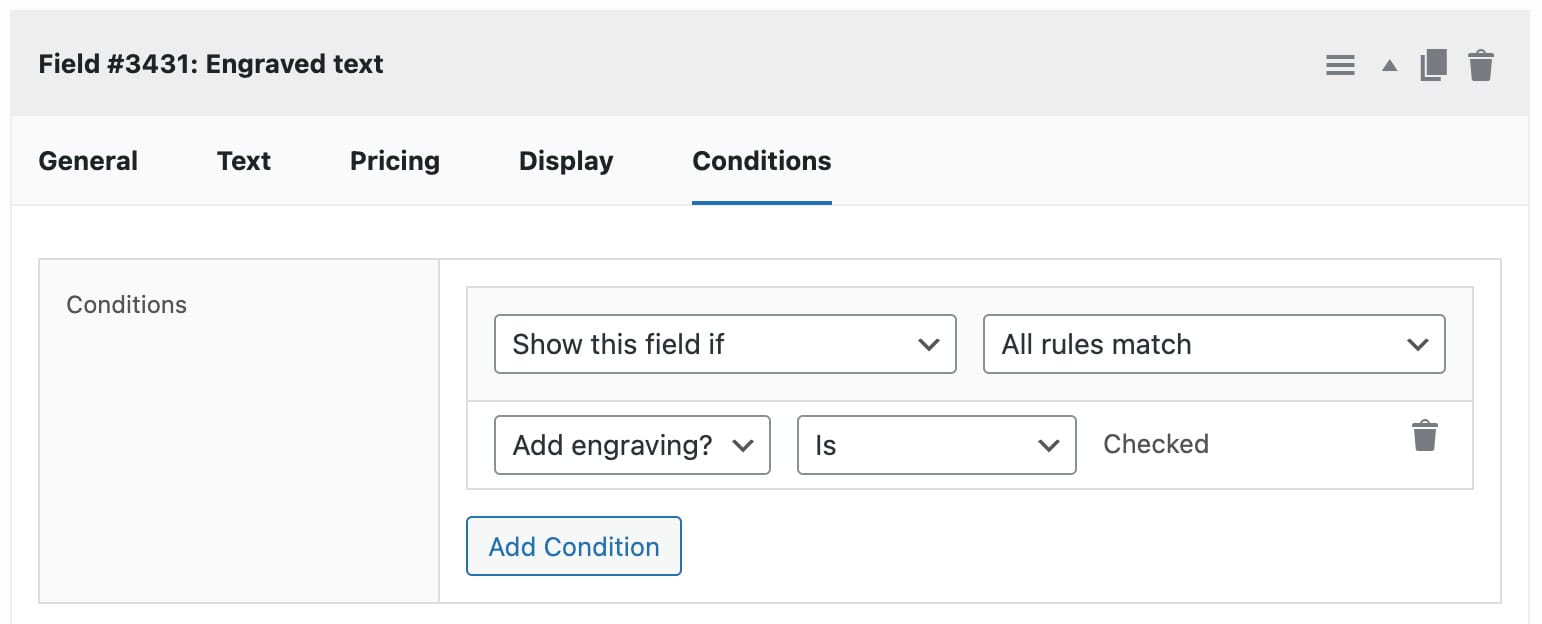Open the Display tab
This screenshot has height=624, width=1542.
pos(565,161)
